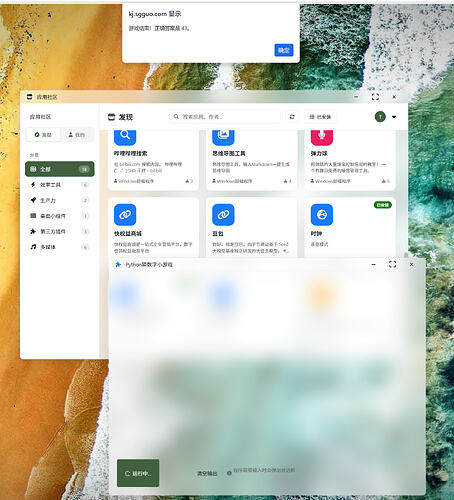
Task: Select the 桌面小组件 category
Action: (x=60, y=216)
